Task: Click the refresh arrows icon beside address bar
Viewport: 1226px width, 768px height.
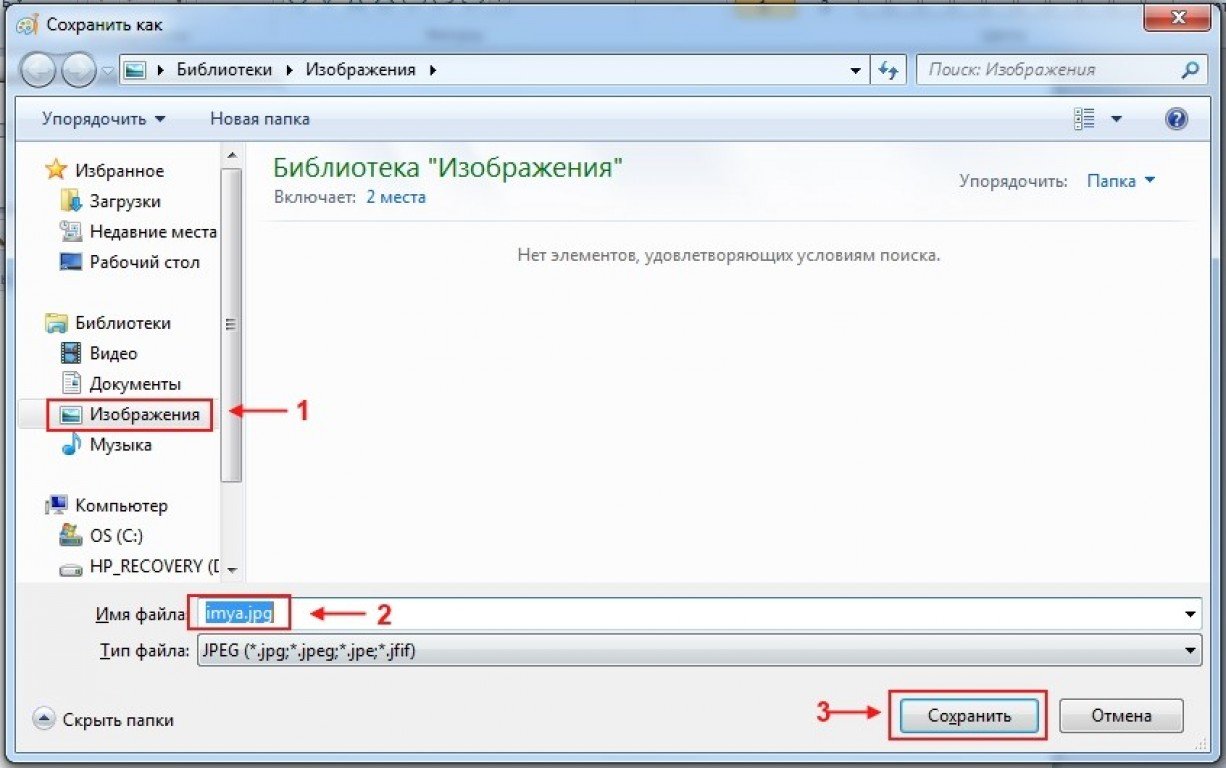Action: pyautogui.click(x=887, y=70)
